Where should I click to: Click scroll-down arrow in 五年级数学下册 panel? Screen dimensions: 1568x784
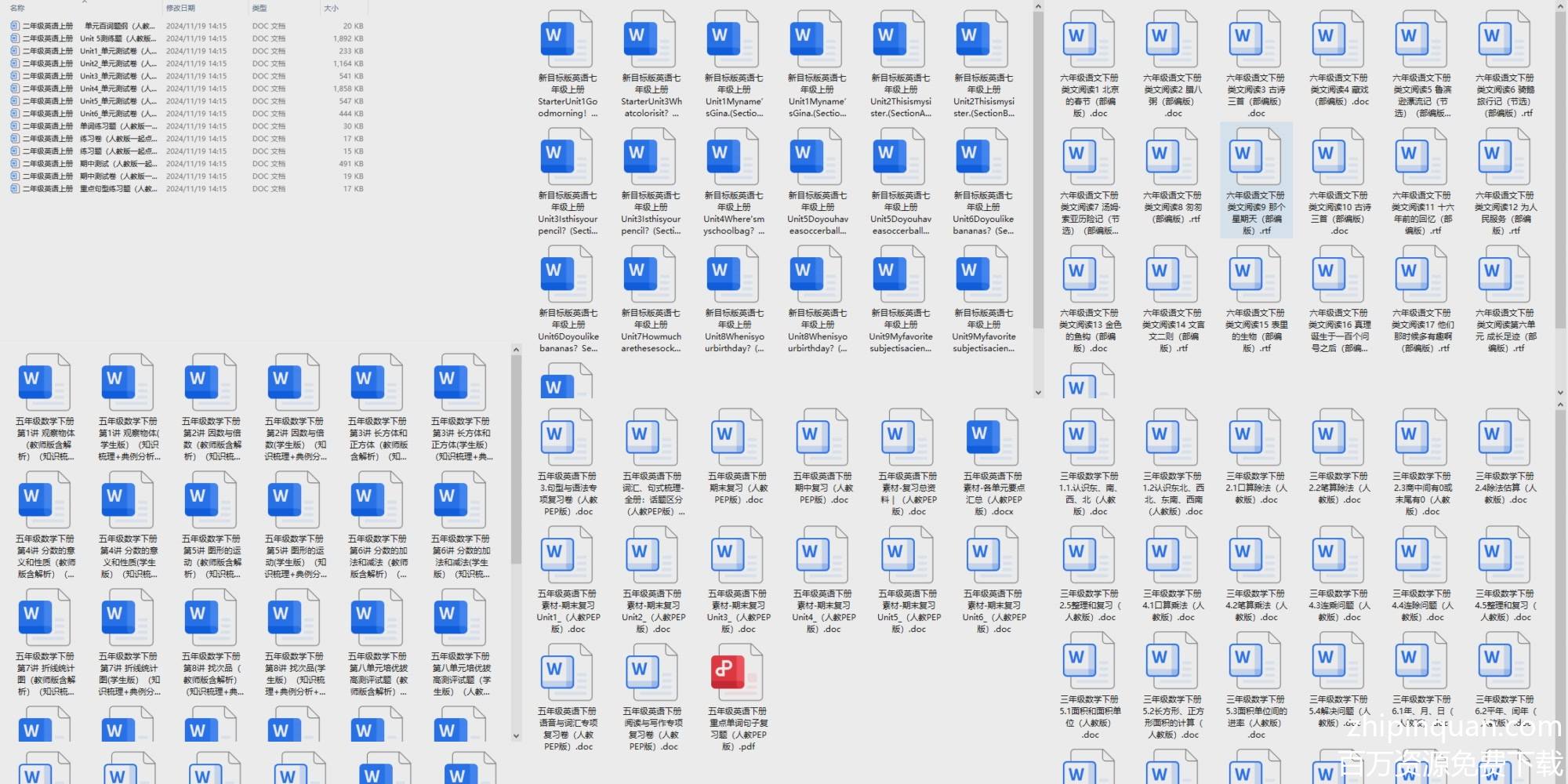pyautogui.click(x=516, y=736)
